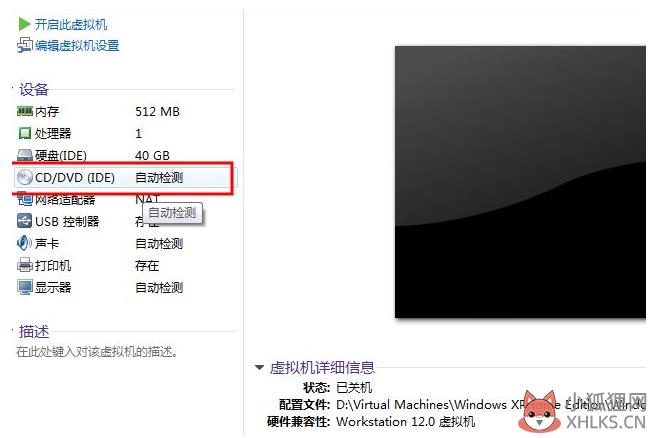The width and height of the screenshot is (657, 438).
Task: Select the processor (处理器) chip icon
Action: (x=25, y=133)
